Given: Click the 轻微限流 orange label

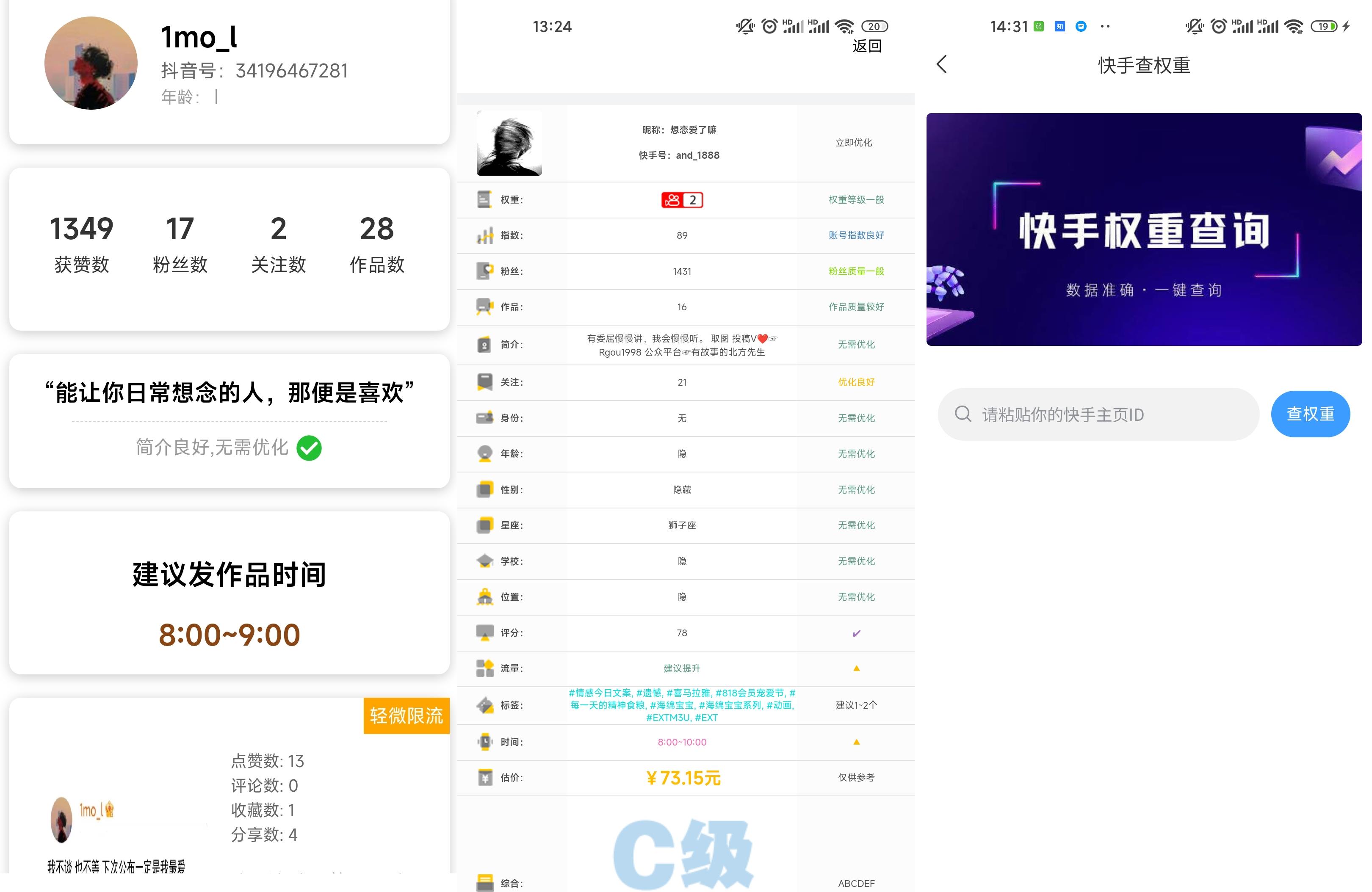Looking at the screenshot, I should (407, 715).
